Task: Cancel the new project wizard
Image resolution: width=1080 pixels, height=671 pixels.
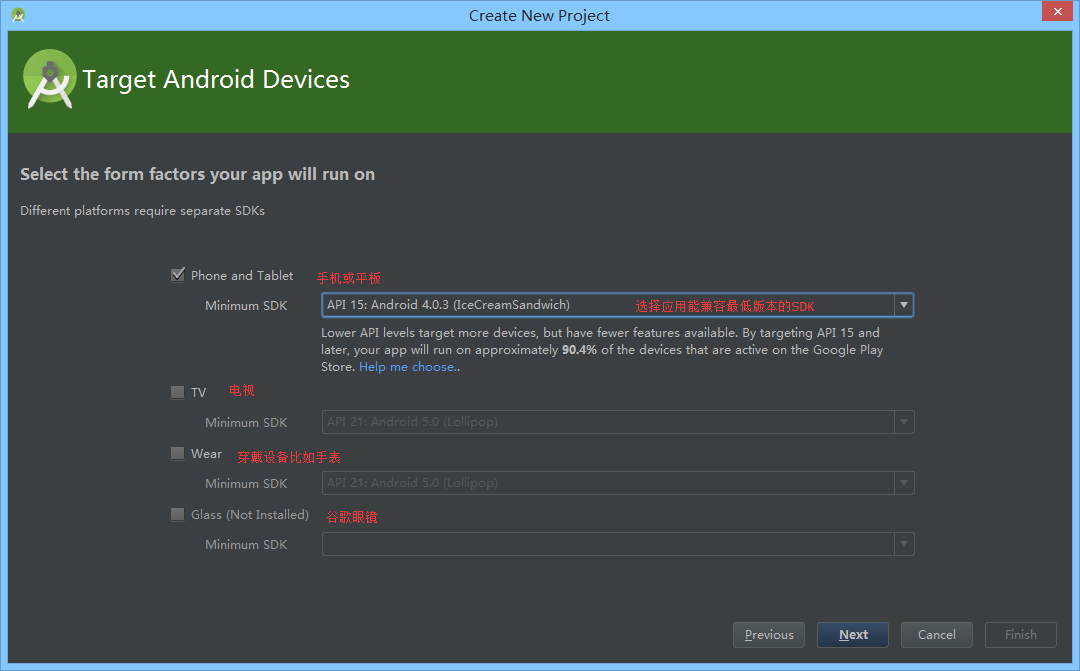Action: pos(936,634)
